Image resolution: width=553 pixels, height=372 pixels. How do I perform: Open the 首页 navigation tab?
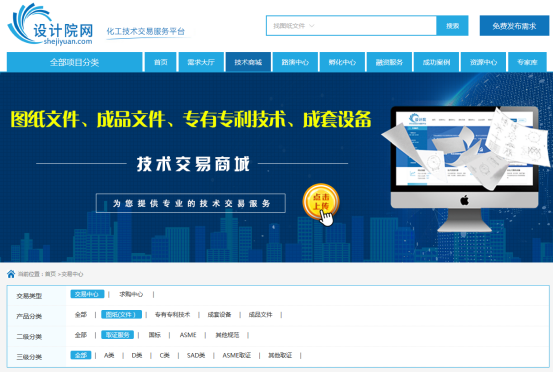[160, 62]
